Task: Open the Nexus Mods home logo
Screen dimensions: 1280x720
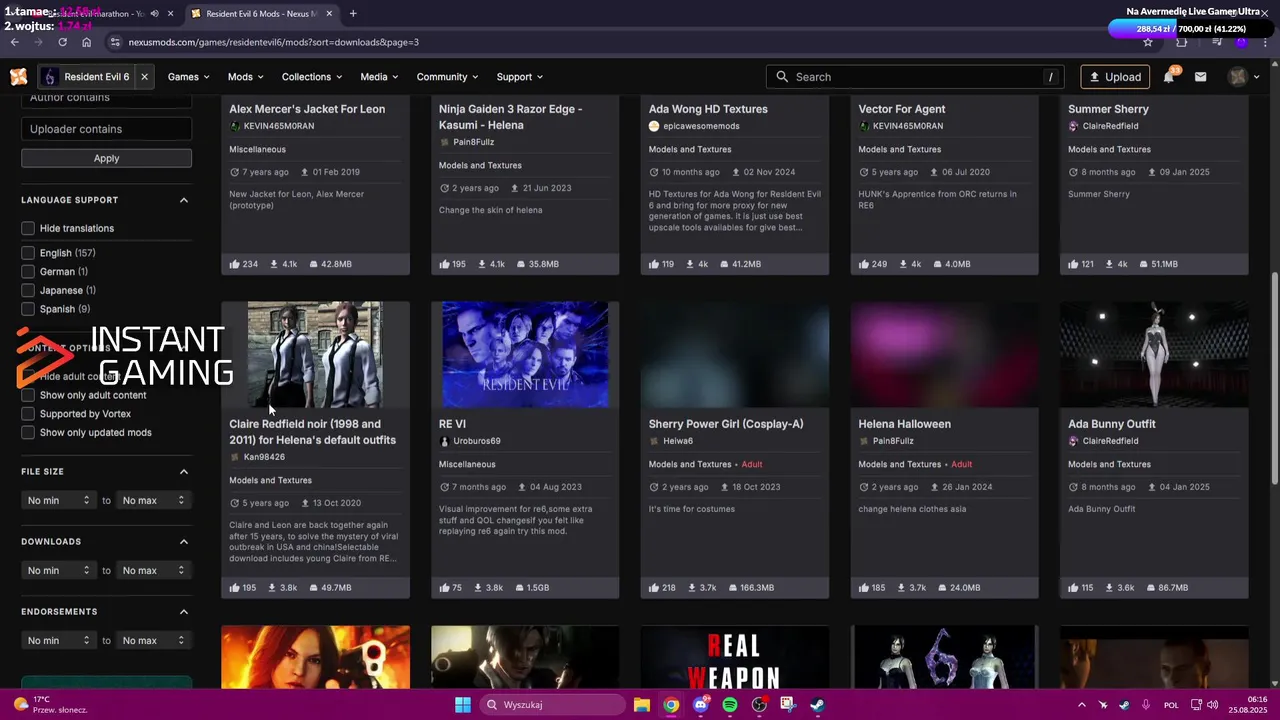Action: pos(18,77)
